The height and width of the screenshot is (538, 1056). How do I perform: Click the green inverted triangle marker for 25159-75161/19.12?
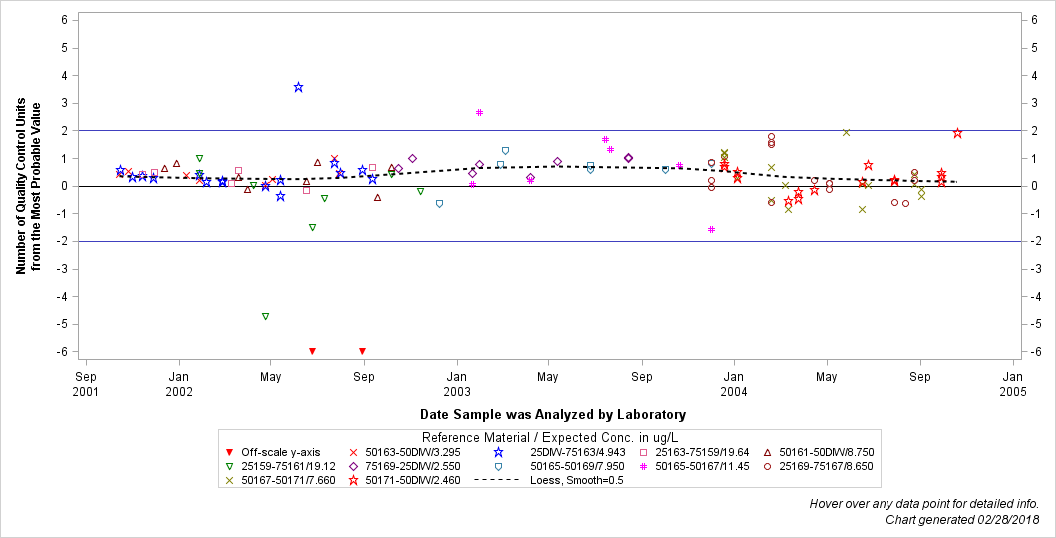click(230, 466)
